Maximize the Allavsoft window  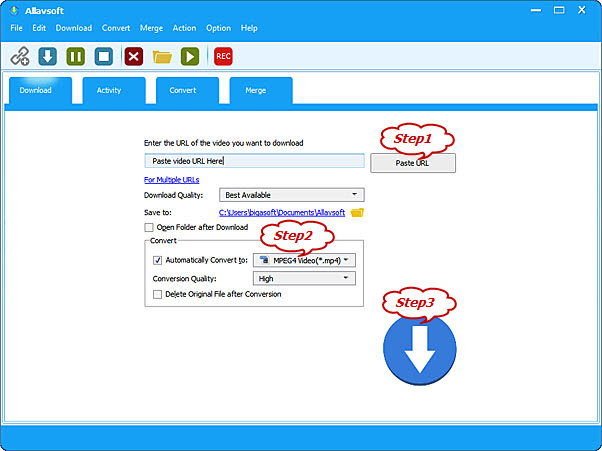point(559,10)
